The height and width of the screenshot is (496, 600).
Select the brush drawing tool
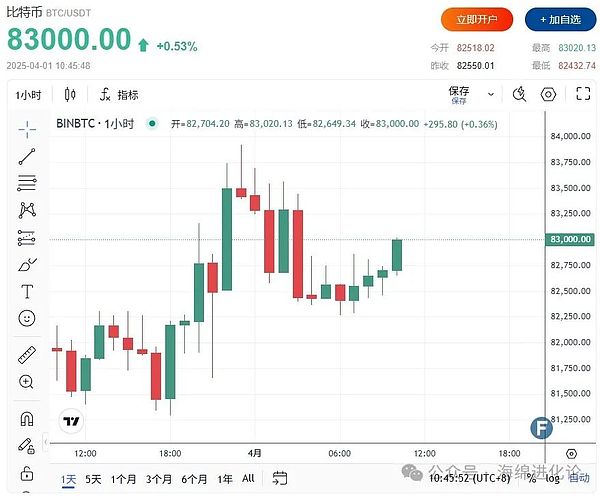(x=27, y=265)
